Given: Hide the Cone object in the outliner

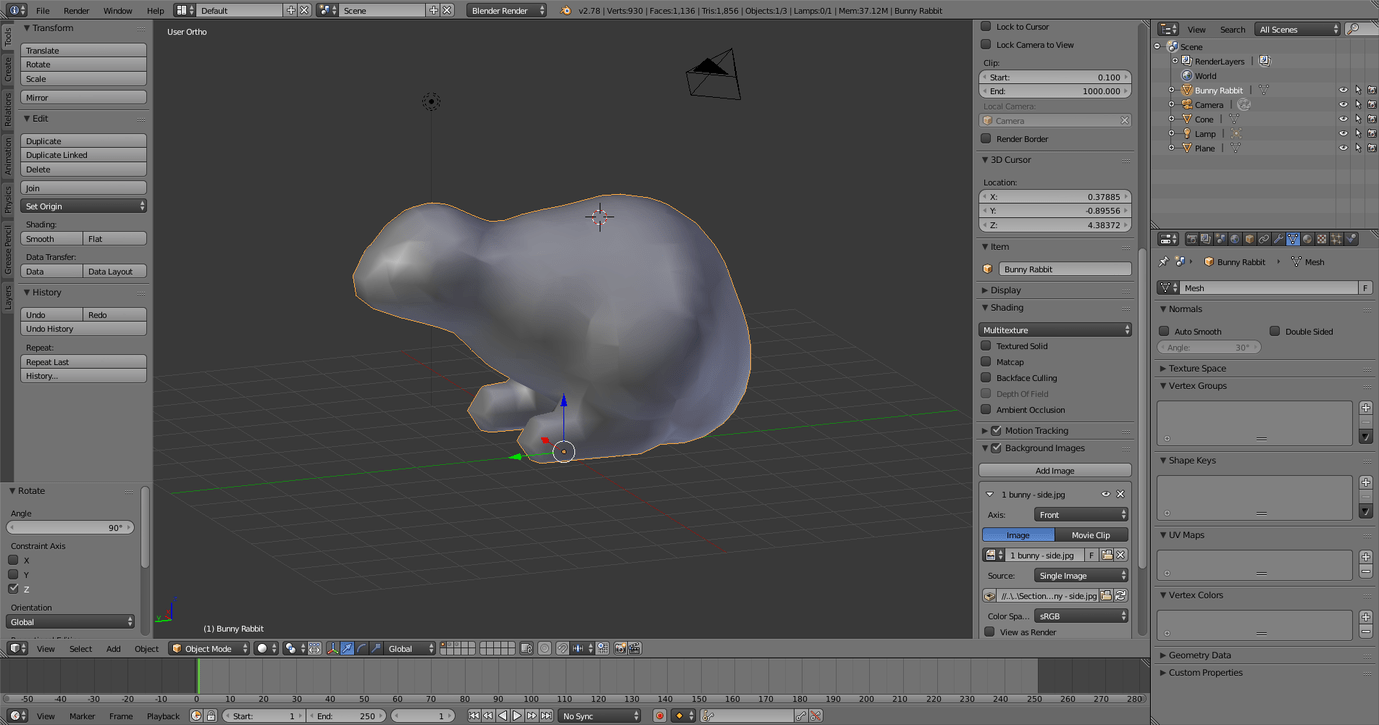Looking at the screenshot, I should [1343, 119].
